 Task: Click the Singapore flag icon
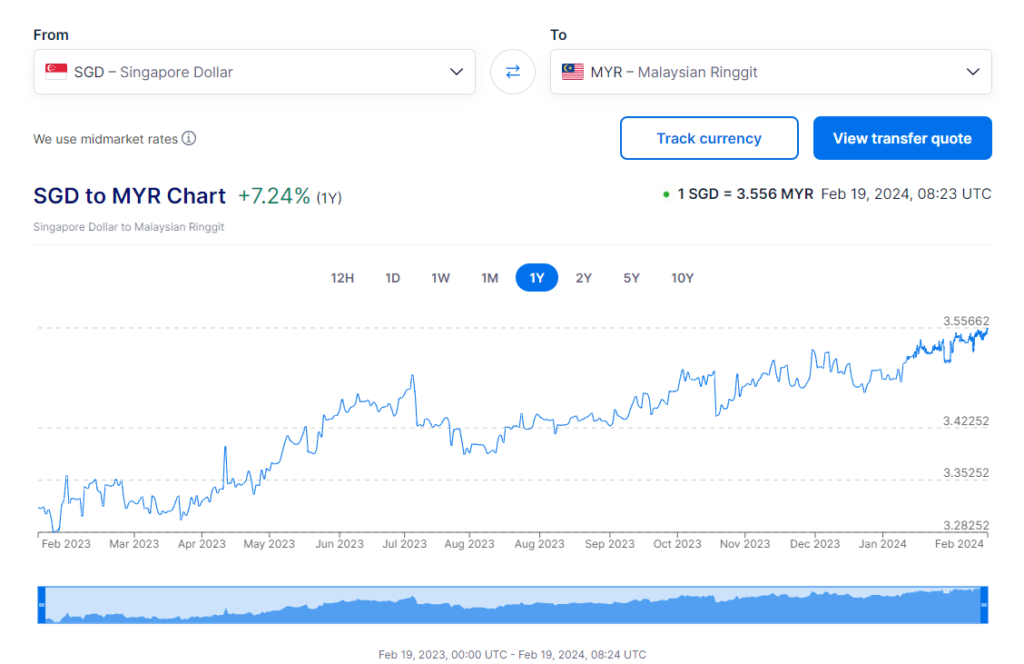tap(56, 72)
